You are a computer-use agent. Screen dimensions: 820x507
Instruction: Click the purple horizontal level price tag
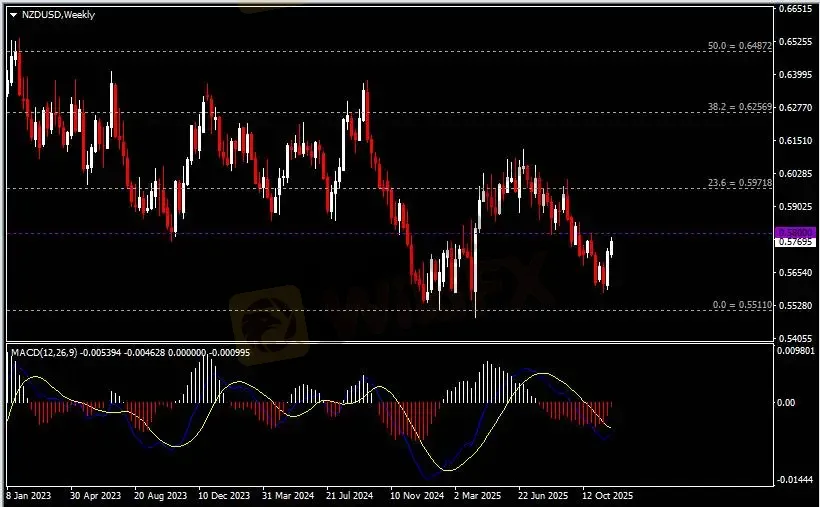pyautogui.click(x=795, y=232)
